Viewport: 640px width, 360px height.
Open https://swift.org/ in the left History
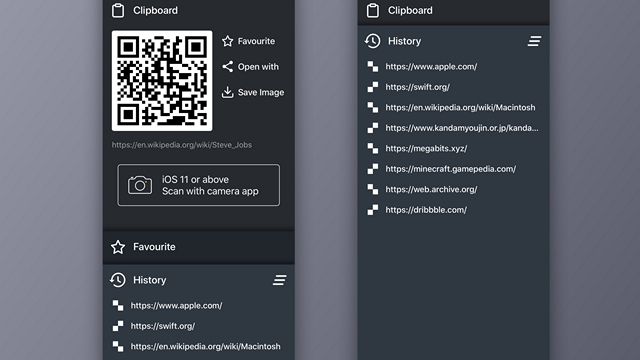pyautogui.click(x=163, y=326)
